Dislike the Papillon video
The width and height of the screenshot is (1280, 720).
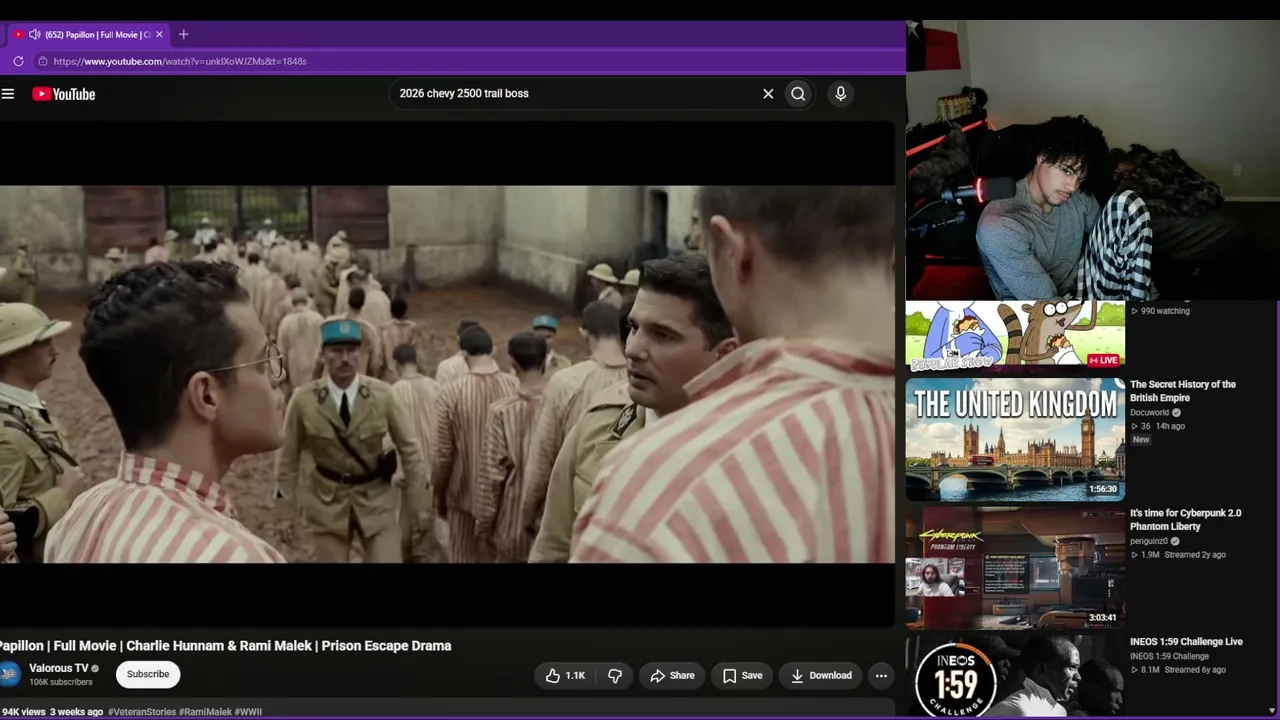[x=615, y=676]
